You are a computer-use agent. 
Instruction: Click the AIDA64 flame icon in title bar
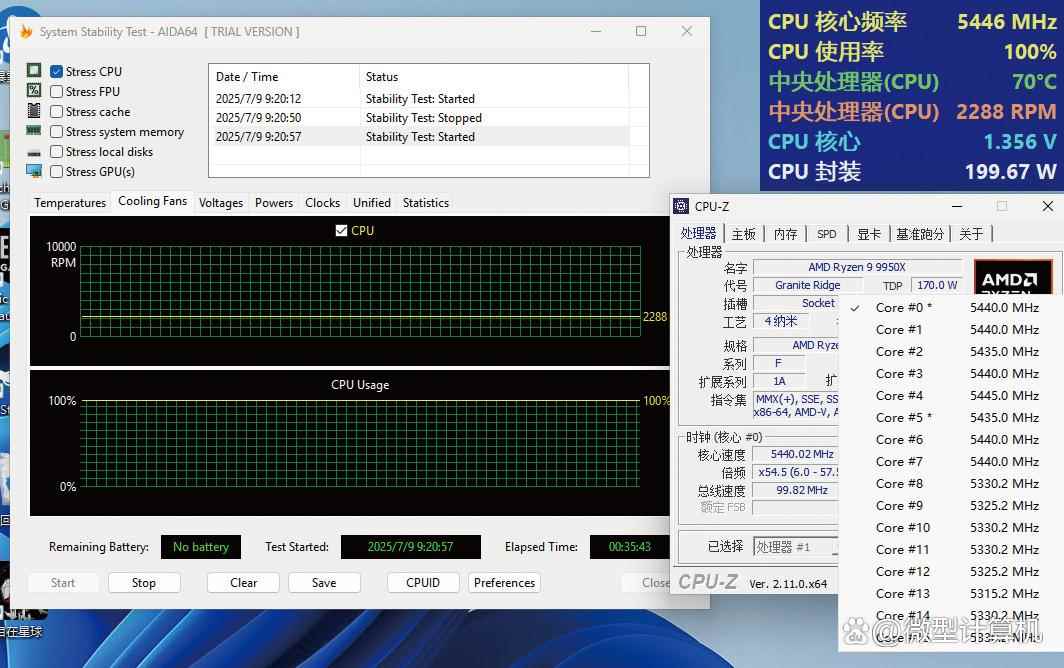26,32
